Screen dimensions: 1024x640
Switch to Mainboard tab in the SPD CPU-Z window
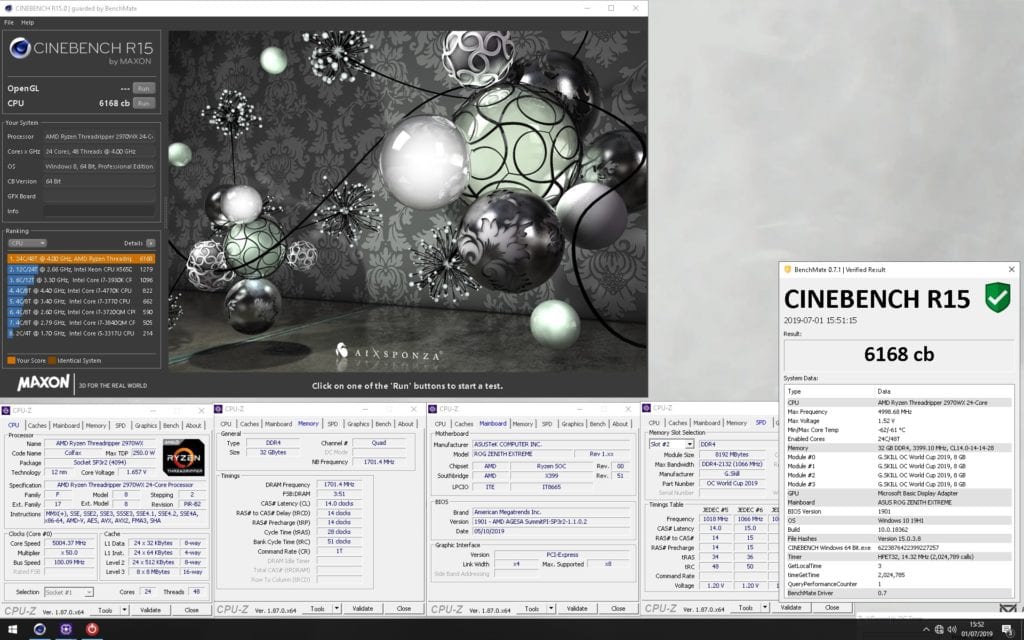click(707, 423)
